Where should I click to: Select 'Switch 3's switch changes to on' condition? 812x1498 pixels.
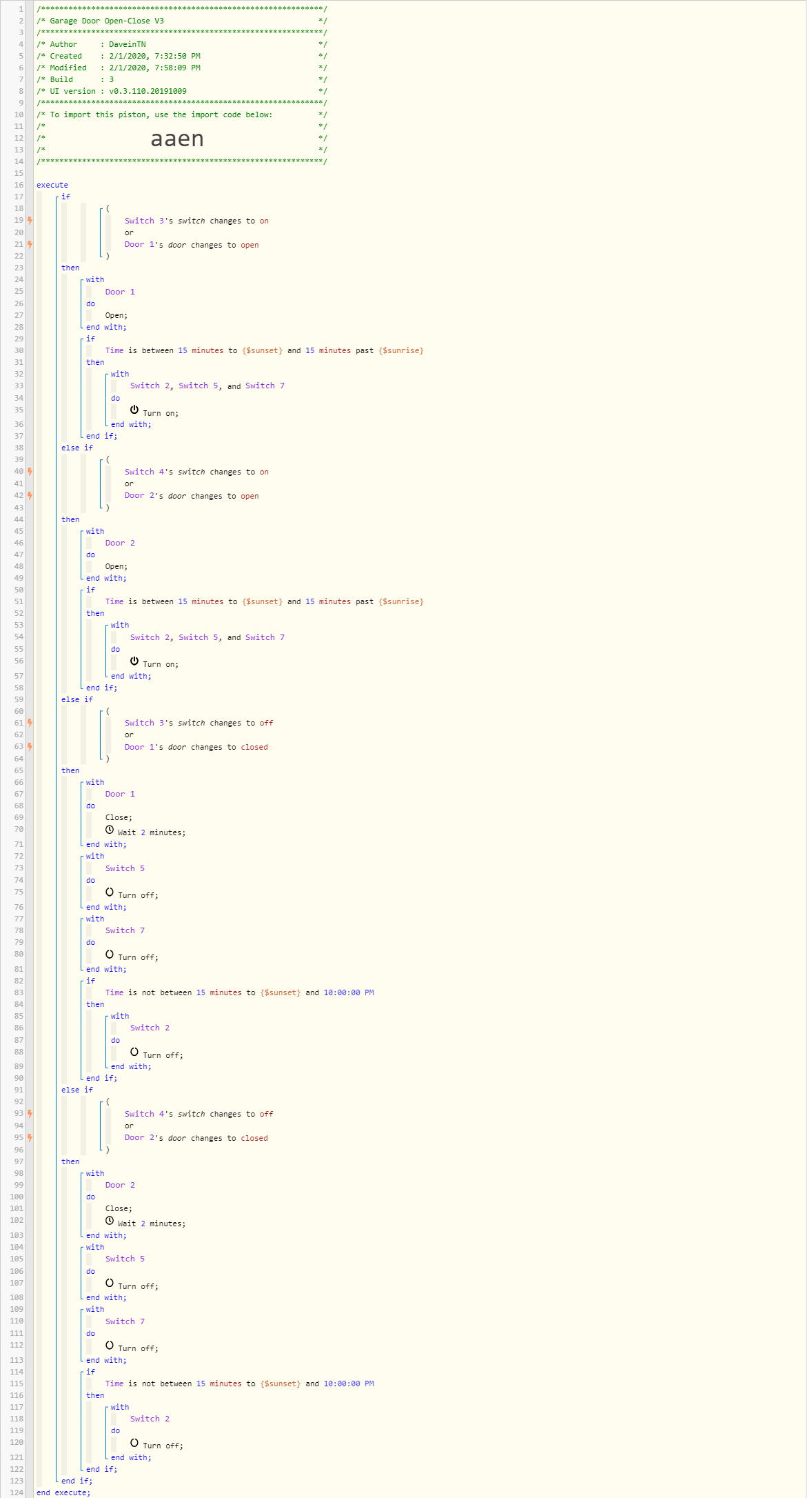(196, 221)
